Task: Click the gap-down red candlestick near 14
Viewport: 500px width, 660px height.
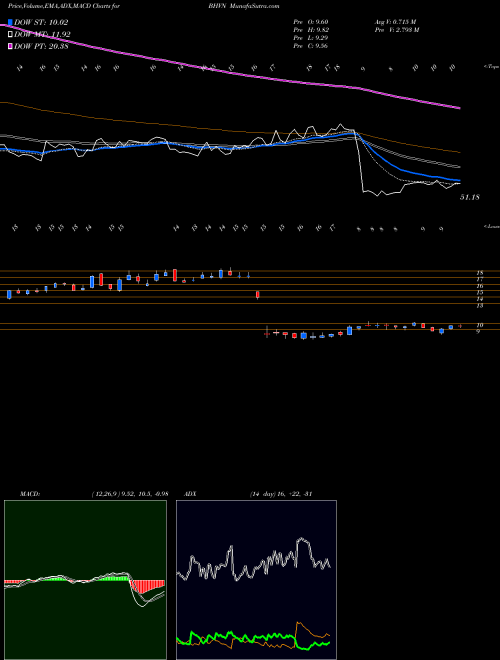Action: [x=258, y=295]
